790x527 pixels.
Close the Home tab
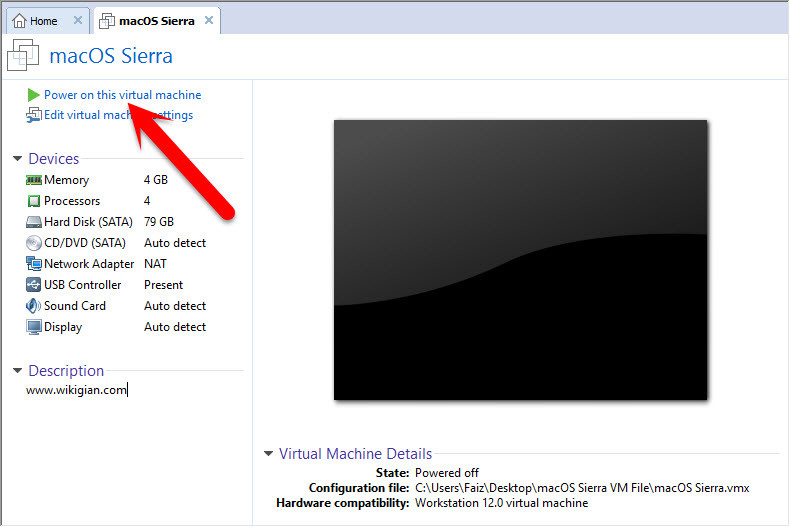click(78, 20)
